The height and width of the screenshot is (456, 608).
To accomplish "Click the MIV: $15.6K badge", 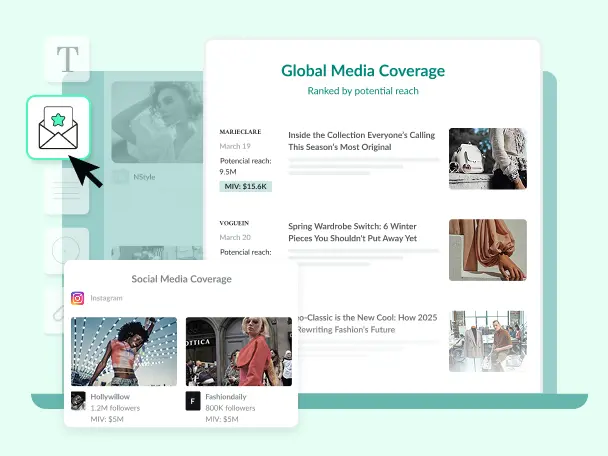I will [245, 186].
